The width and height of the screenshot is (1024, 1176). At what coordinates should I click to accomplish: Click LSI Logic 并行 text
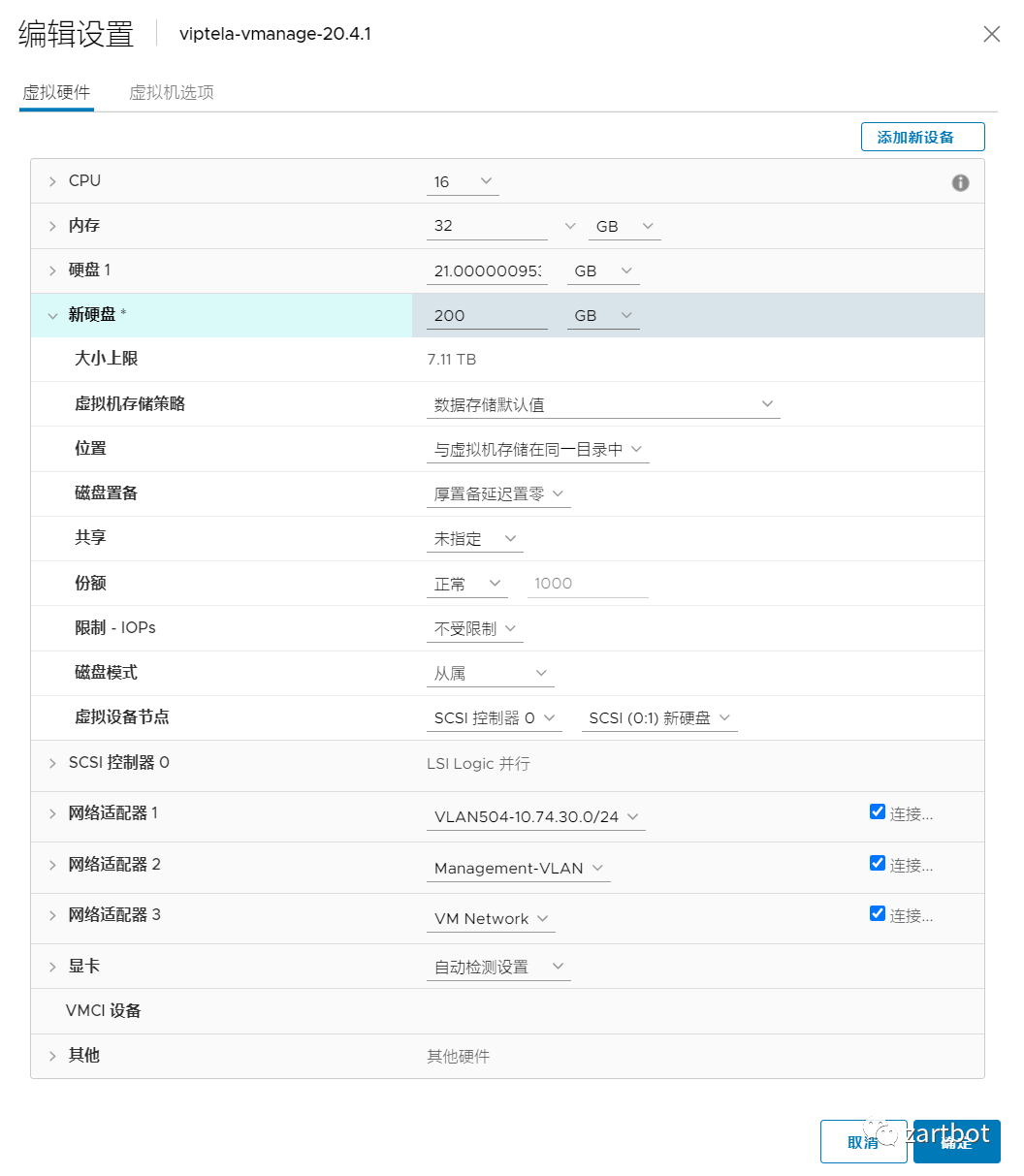pos(478,764)
